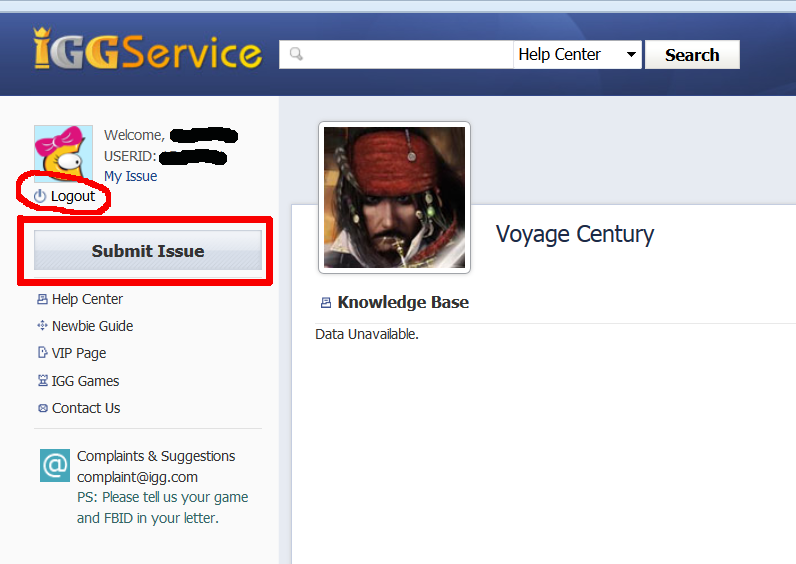This screenshot has width=796, height=564.
Task: Click the USERID label
Action: 130,156
